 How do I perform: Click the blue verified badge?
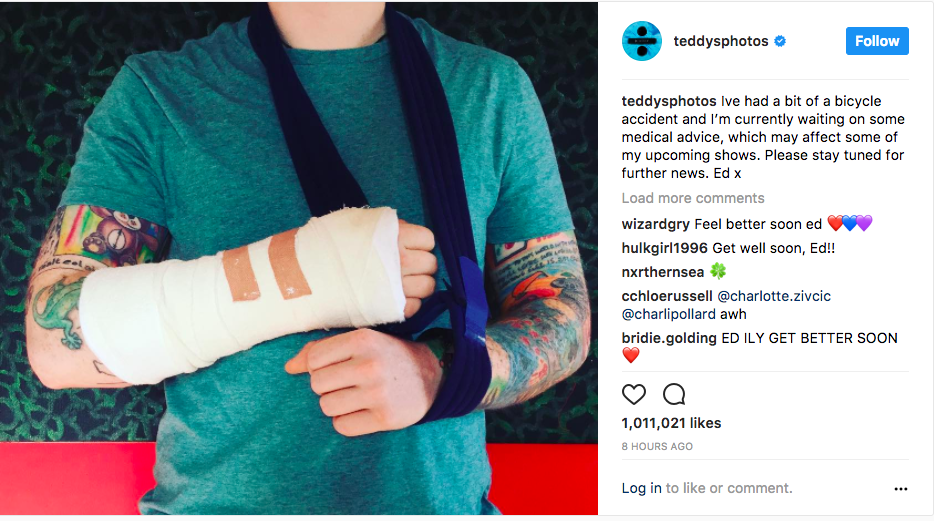pos(780,41)
